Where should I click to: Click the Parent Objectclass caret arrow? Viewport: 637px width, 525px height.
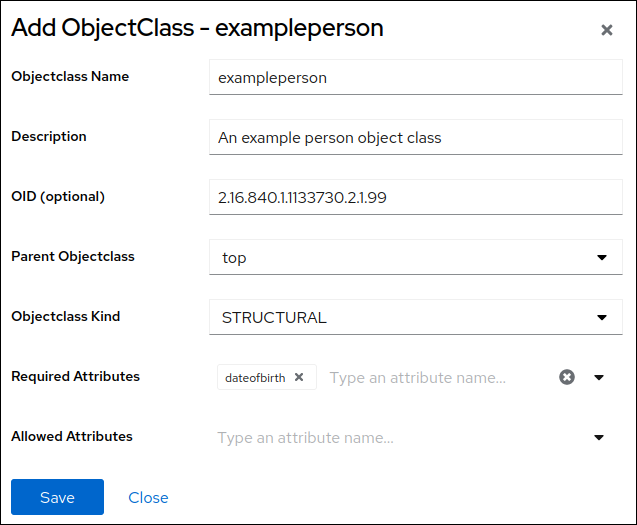click(x=602, y=257)
